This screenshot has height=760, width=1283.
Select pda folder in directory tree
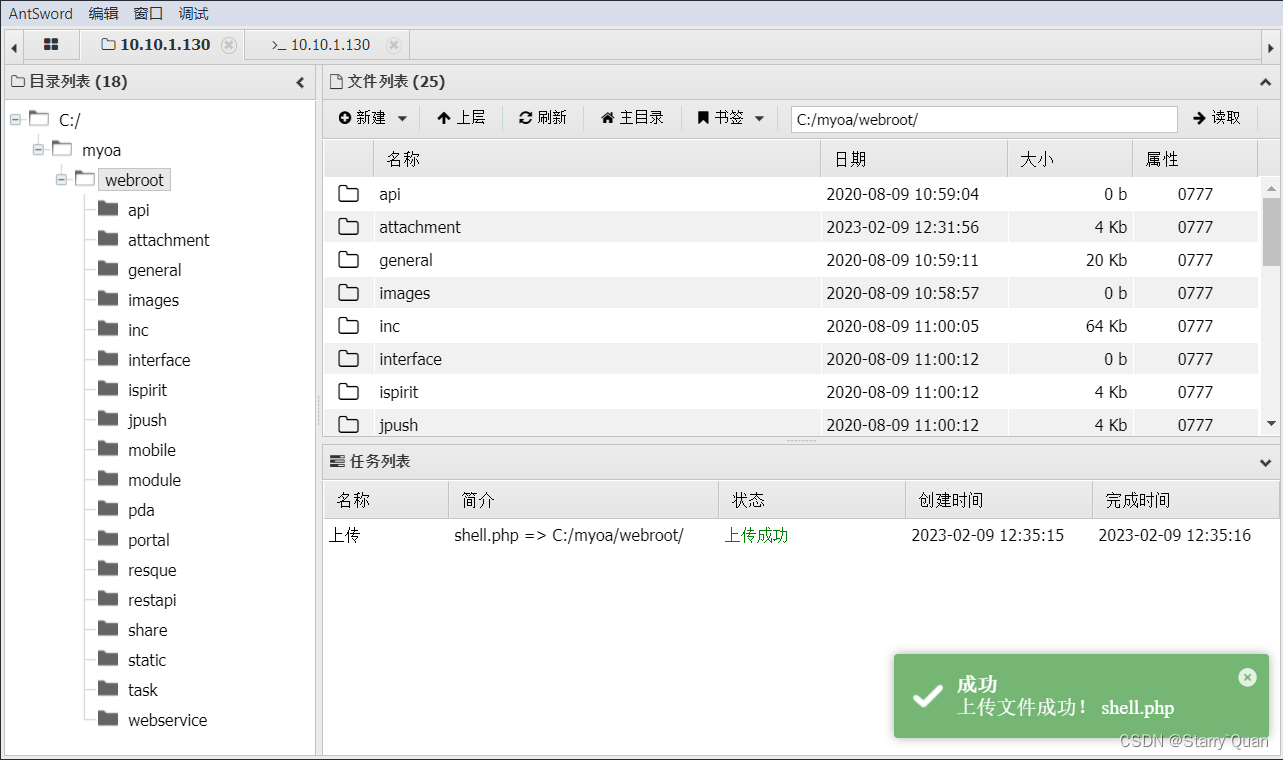[141, 510]
